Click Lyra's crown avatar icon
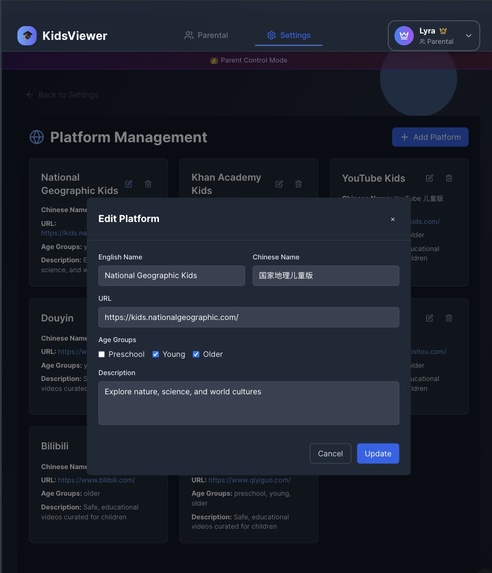Screen dimensions: 492x573 point(404,36)
